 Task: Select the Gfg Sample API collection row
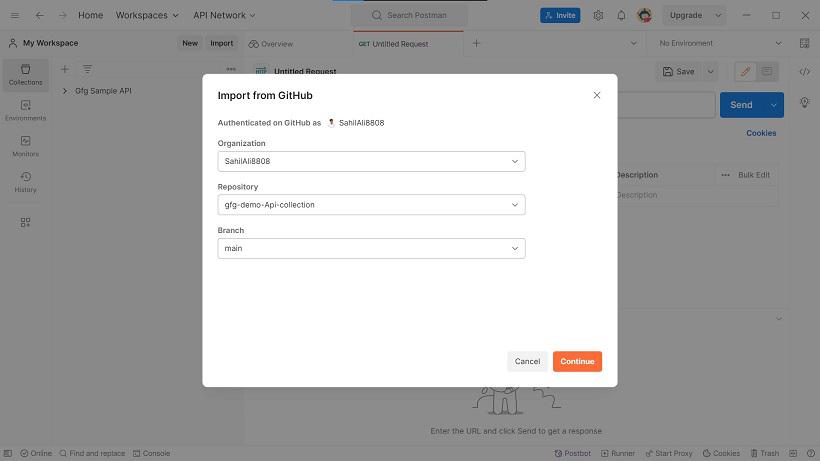(x=148, y=91)
